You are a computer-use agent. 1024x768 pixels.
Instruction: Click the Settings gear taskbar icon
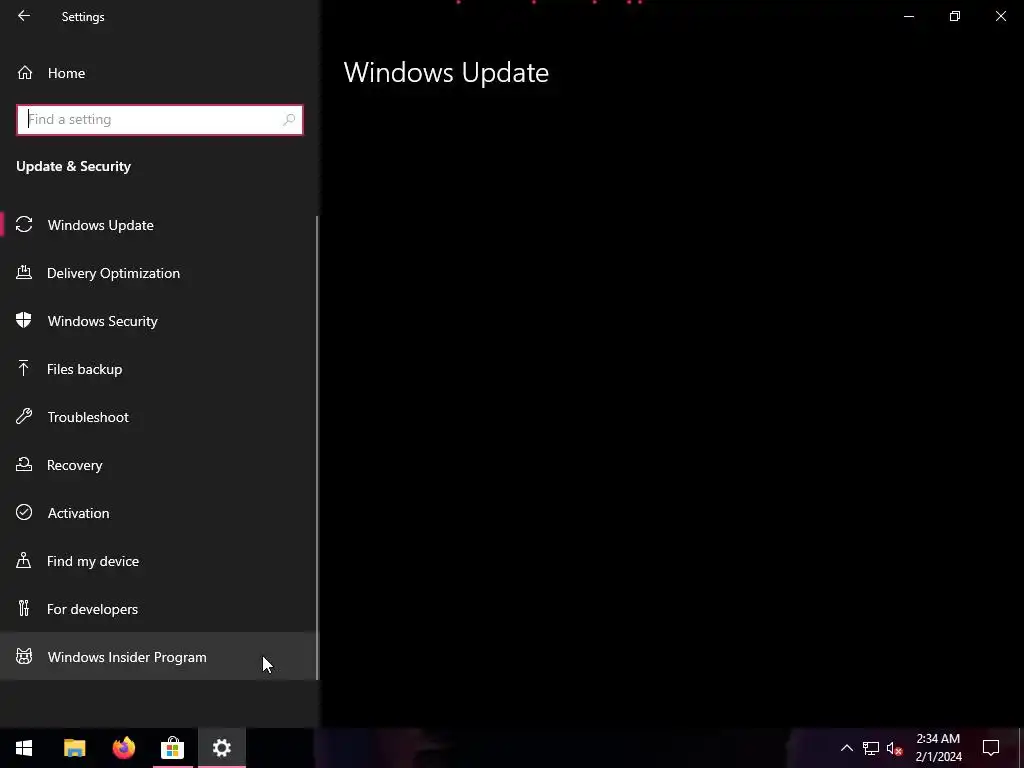point(221,748)
